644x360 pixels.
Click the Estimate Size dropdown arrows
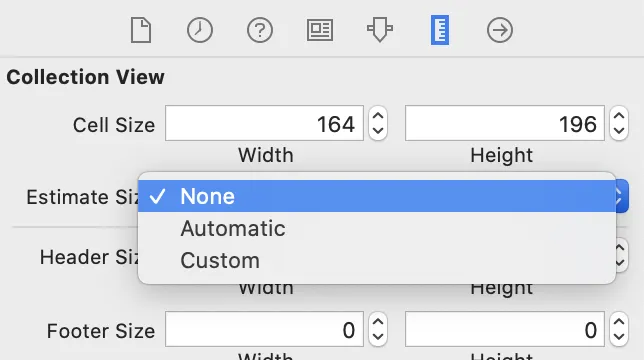pyautogui.click(x=622, y=196)
